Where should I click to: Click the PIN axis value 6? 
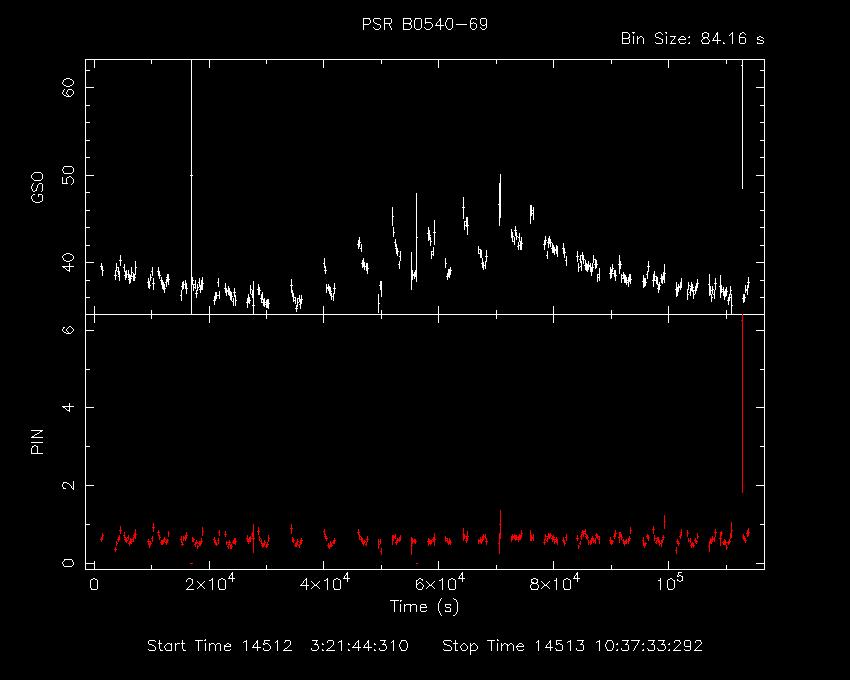68,329
